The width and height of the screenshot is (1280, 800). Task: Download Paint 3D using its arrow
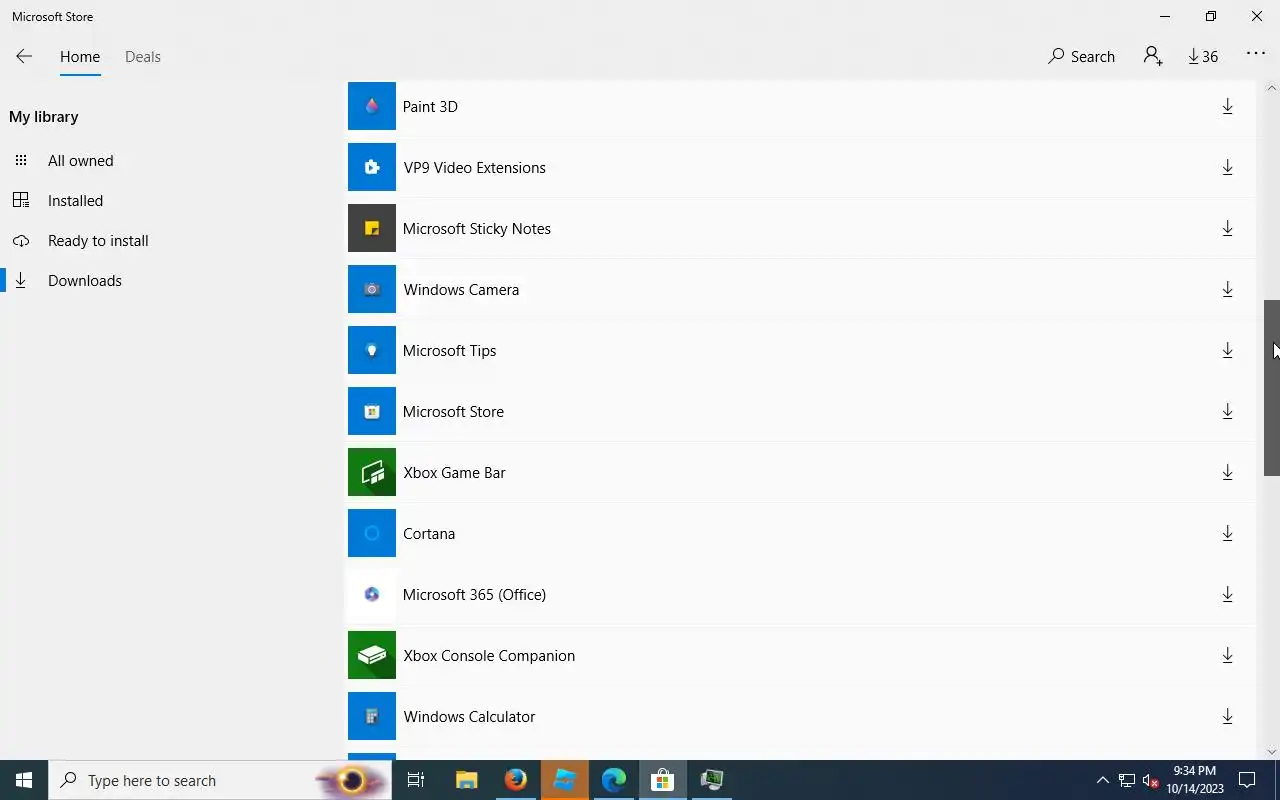coord(1227,106)
